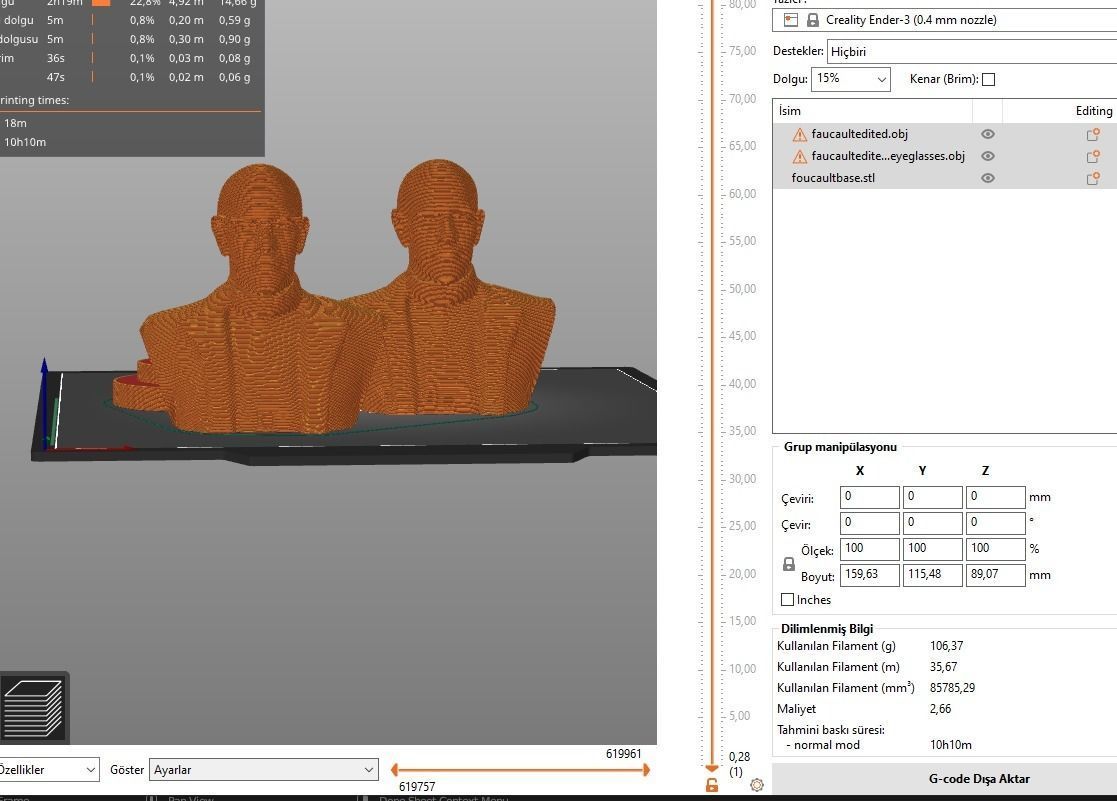
Task: Click the 619757 slider value label
Action: [x=417, y=787]
